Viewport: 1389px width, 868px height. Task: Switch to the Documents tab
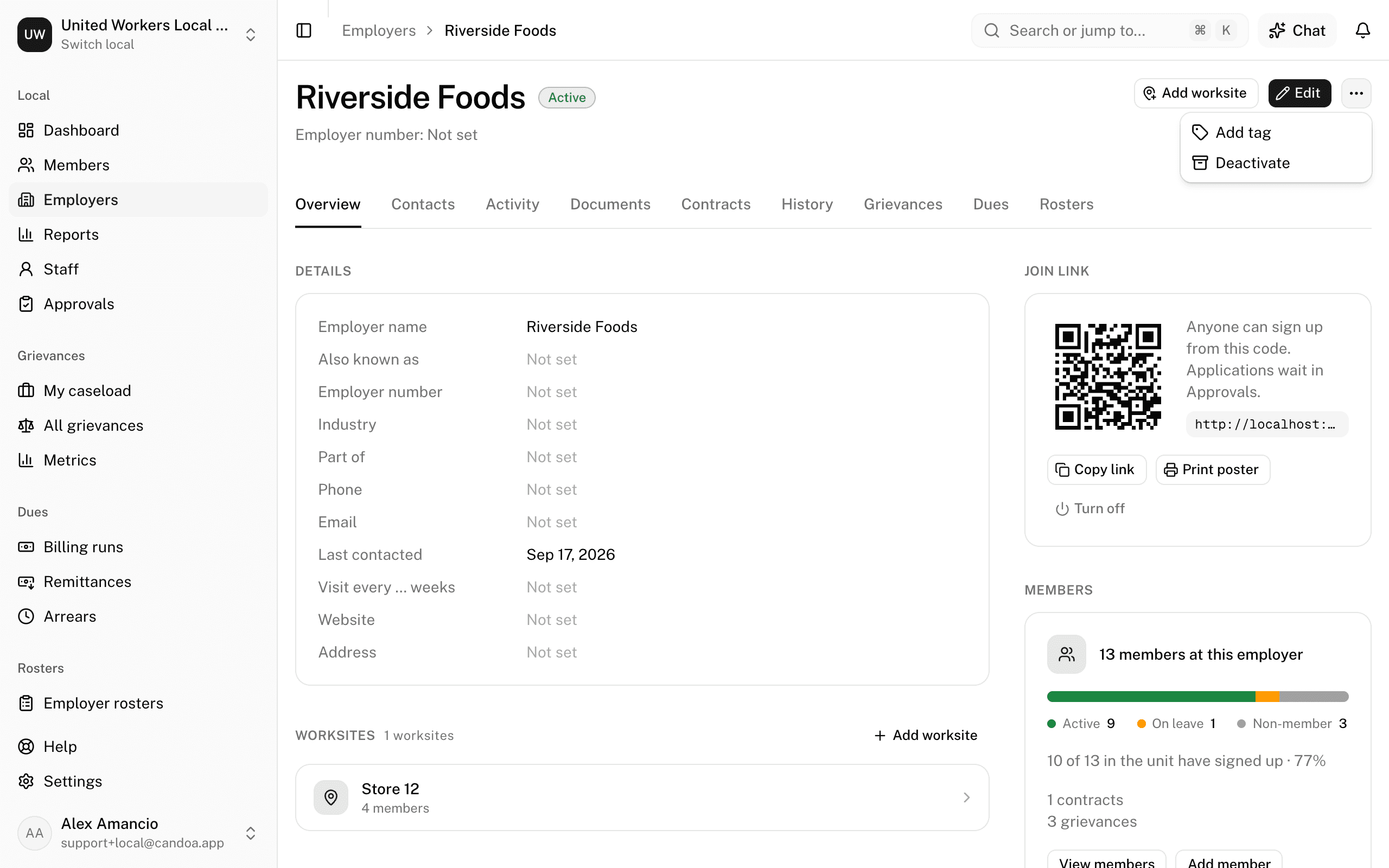610,205
